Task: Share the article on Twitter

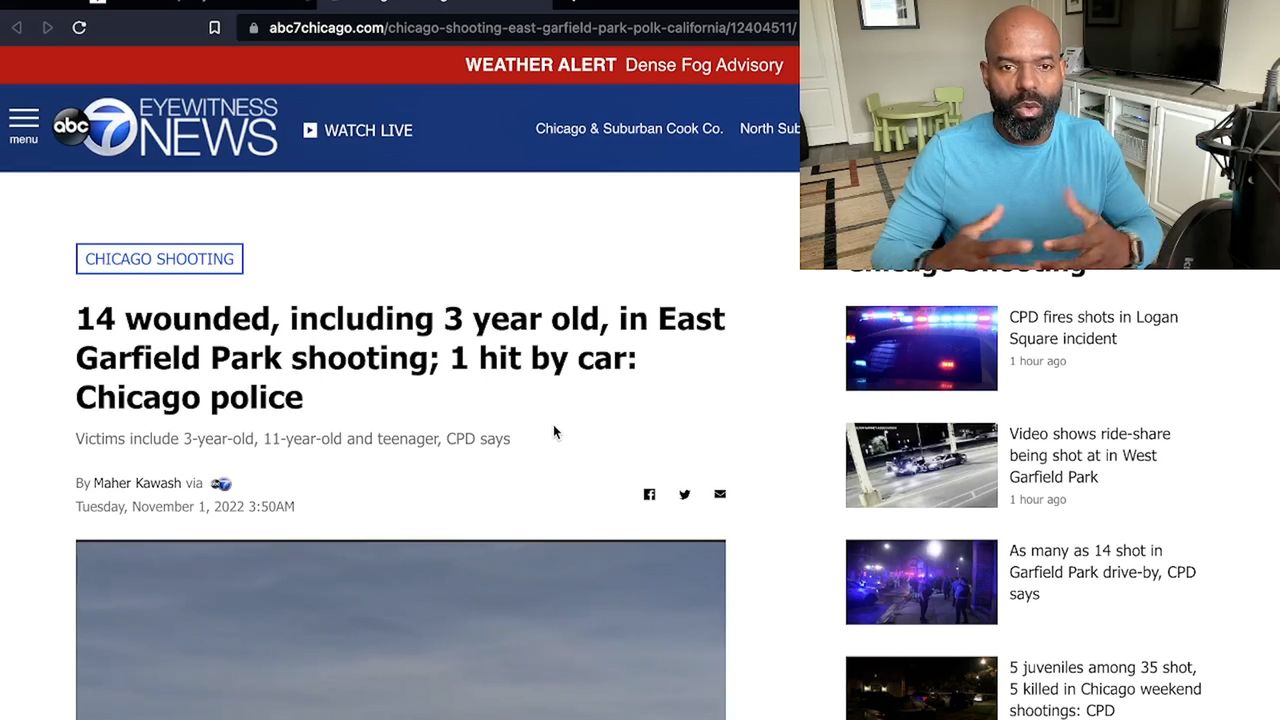Action: 684,494
